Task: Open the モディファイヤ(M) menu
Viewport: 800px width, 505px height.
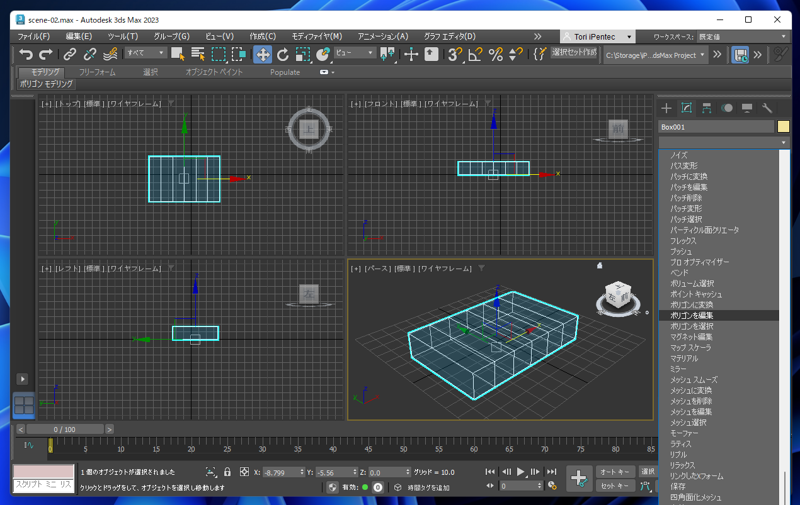Action: coord(317,37)
